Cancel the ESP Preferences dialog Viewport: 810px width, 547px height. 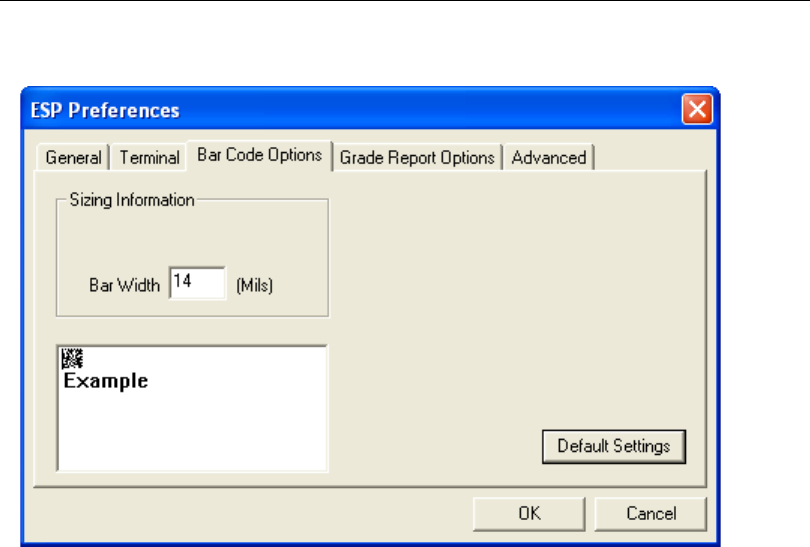[651, 514]
